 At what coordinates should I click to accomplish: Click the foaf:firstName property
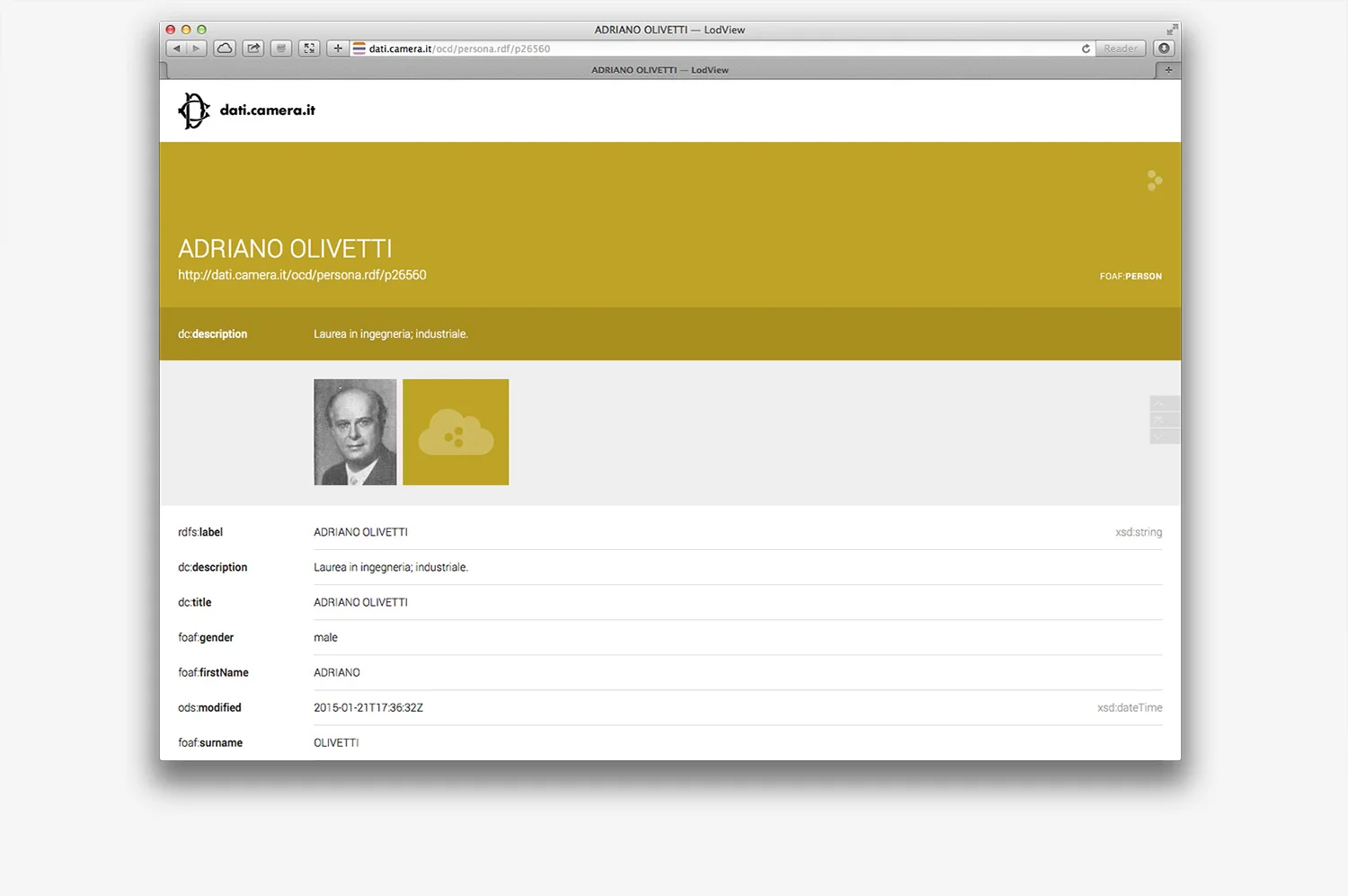point(213,672)
